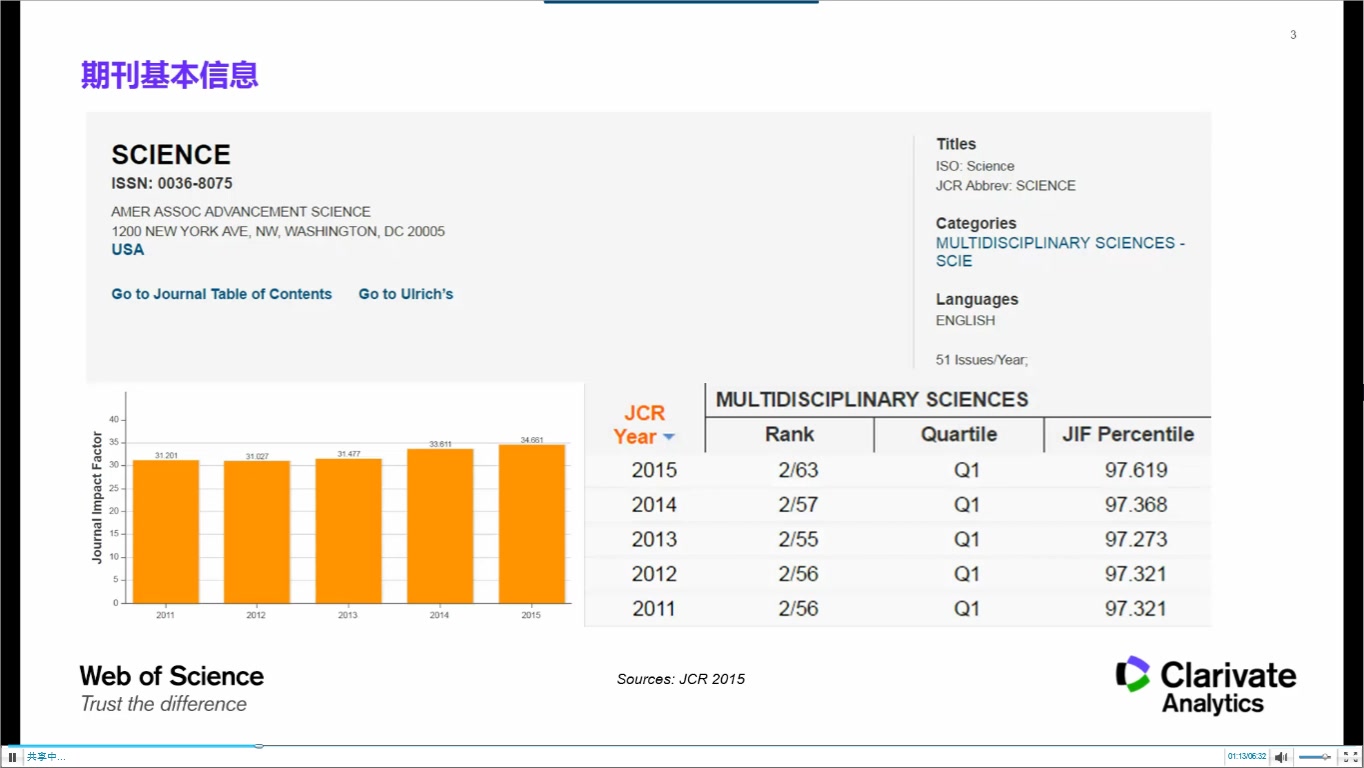Screen dimensions: 1364x768
Task: Click the SCIENCE journal title
Action: point(171,155)
